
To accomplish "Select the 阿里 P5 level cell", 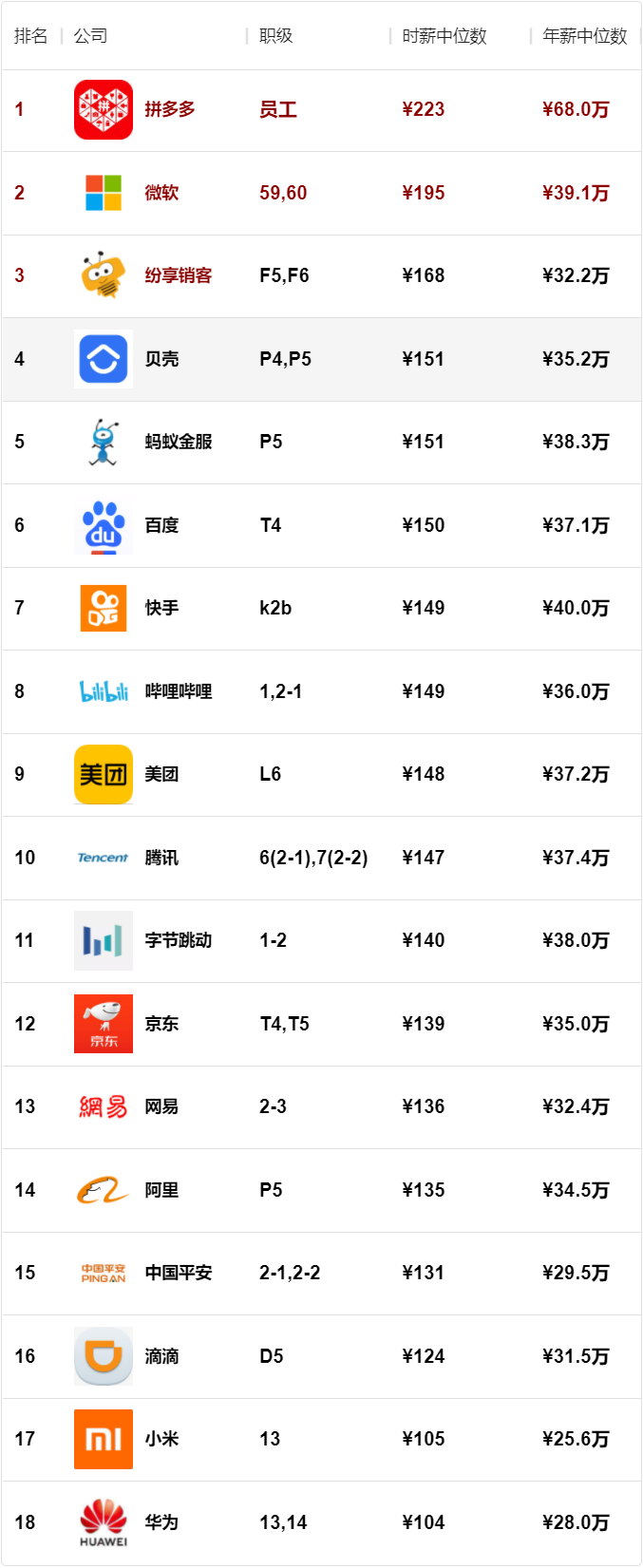I will (271, 1190).
